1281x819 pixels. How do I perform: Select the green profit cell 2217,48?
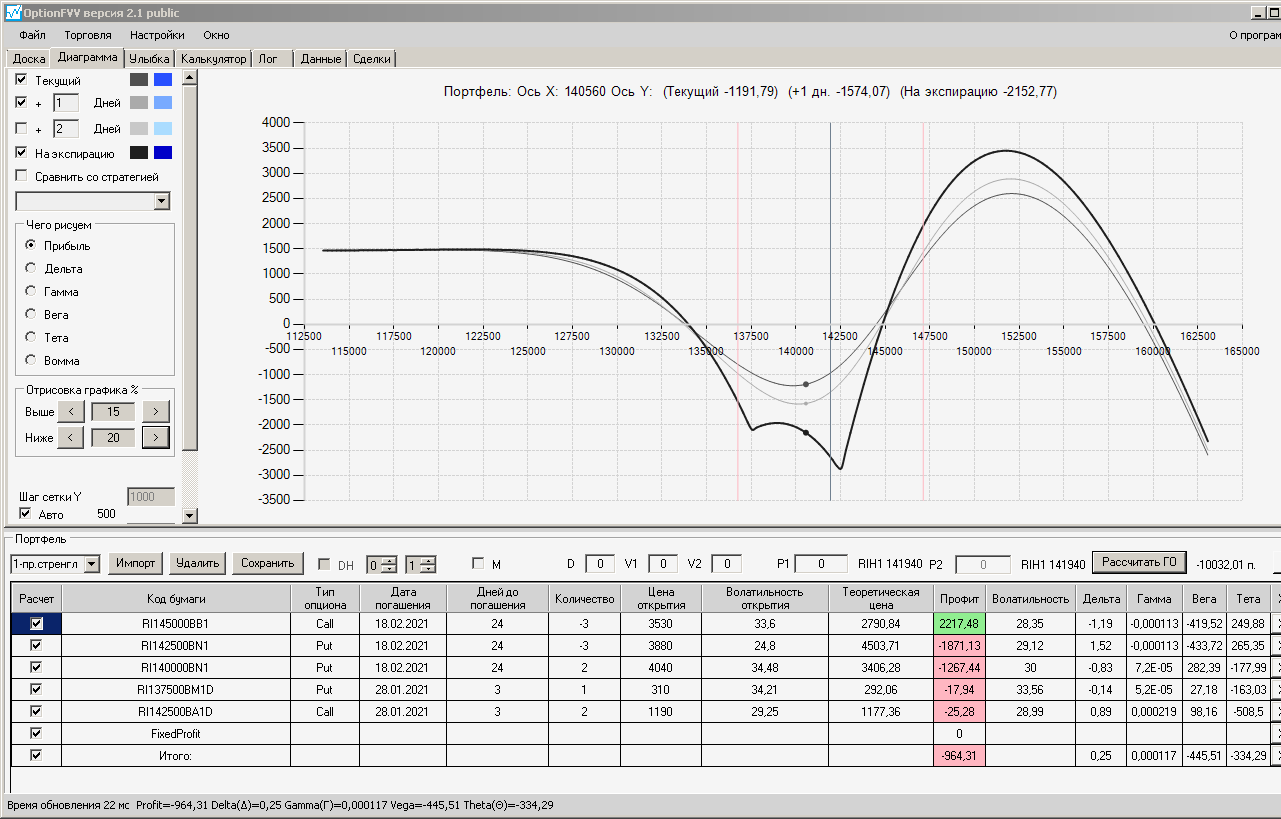[x=959, y=623]
